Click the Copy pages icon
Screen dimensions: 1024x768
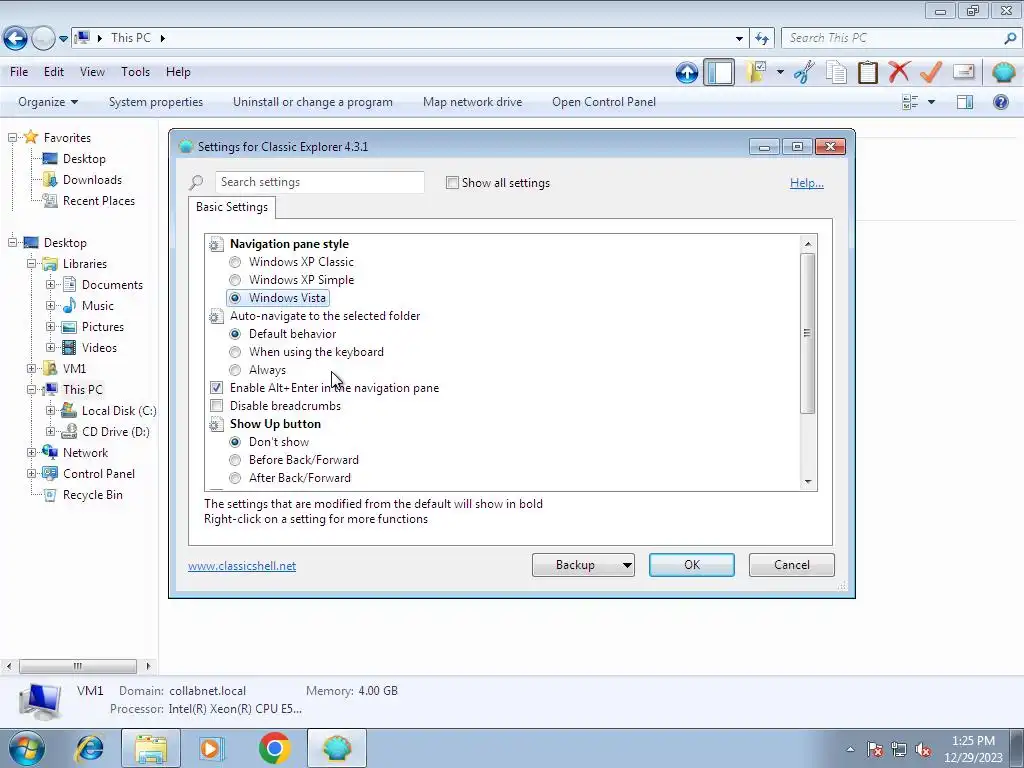click(x=836, y=72)
